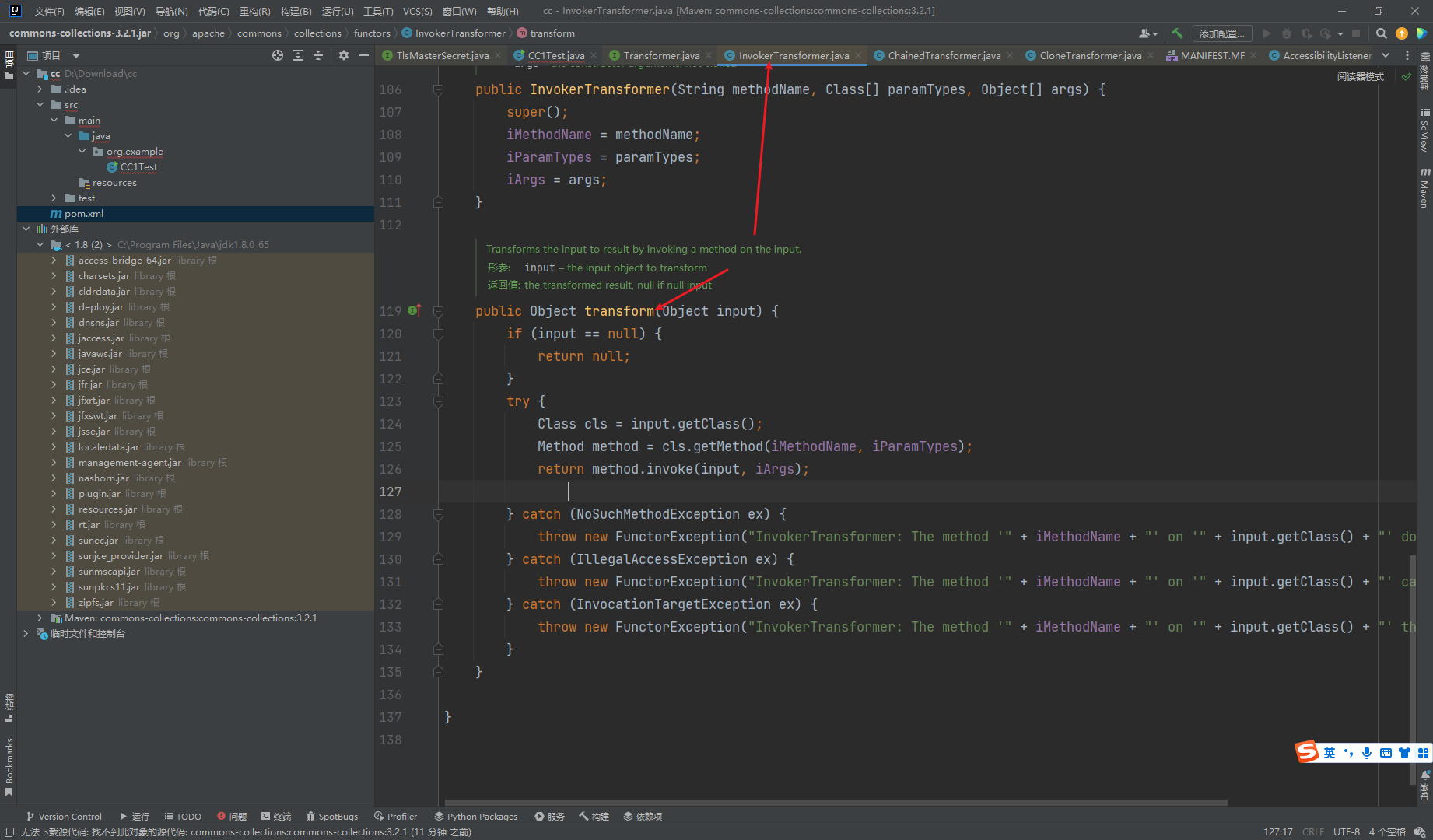Viewport: 1433px width, 840px height.
Task: Open SciView side tool window
Action: coord(1425,130)
